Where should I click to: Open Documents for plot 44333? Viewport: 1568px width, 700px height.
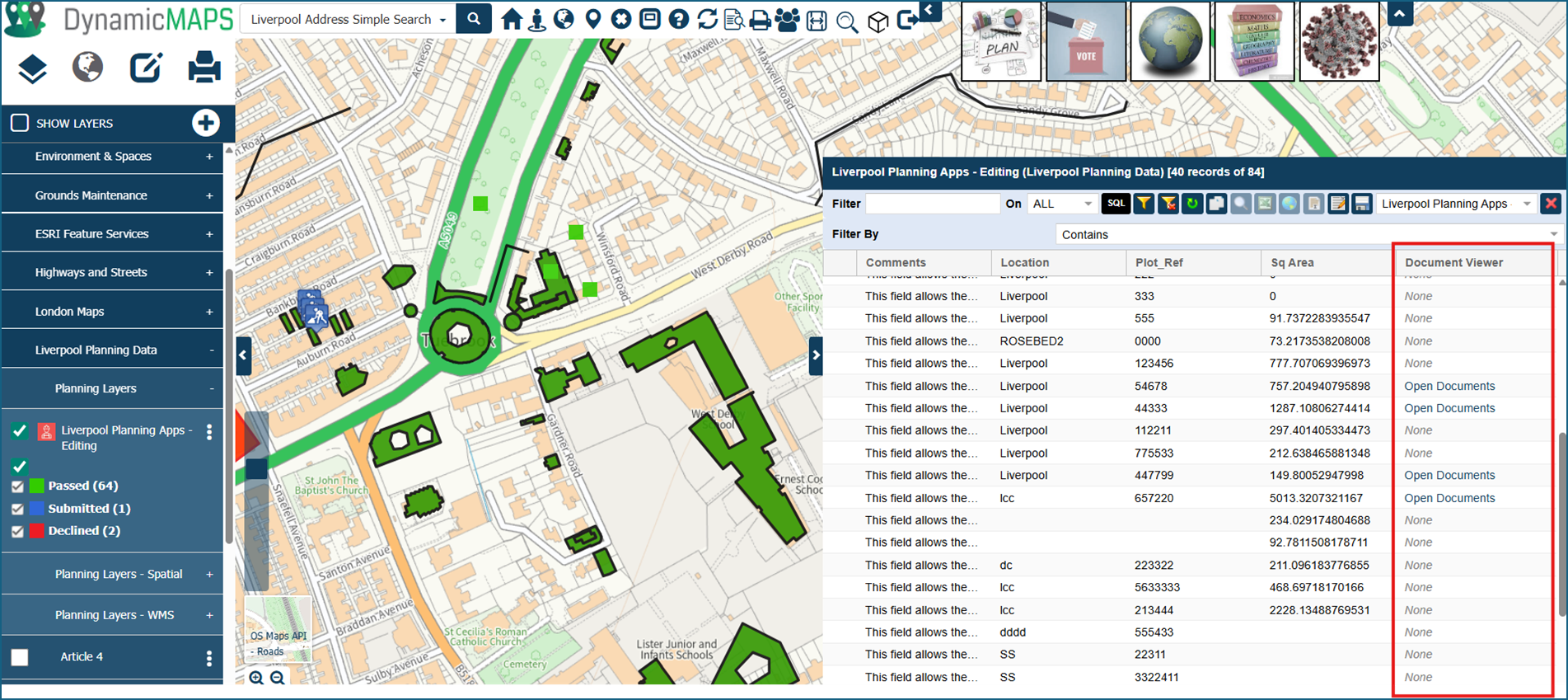tap(1449, 408)
